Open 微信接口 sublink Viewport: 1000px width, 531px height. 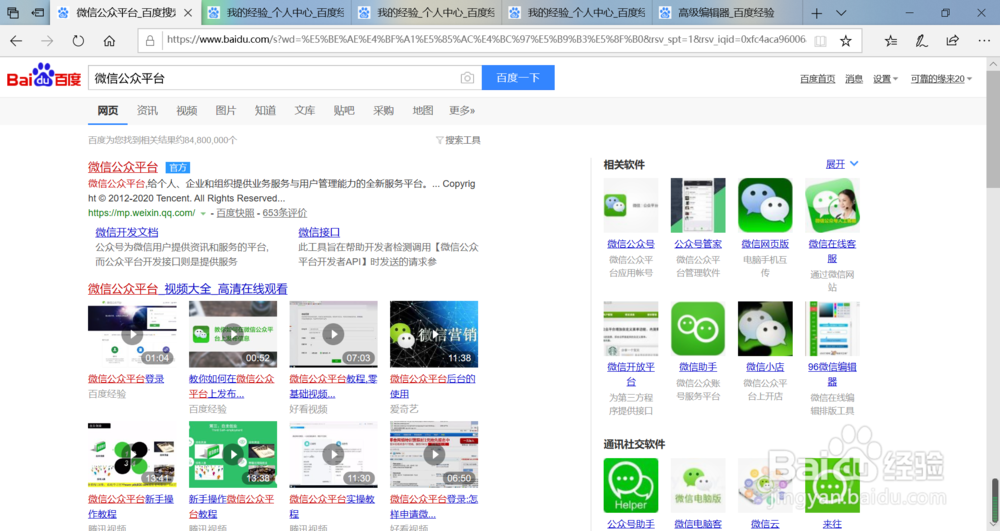319,232
